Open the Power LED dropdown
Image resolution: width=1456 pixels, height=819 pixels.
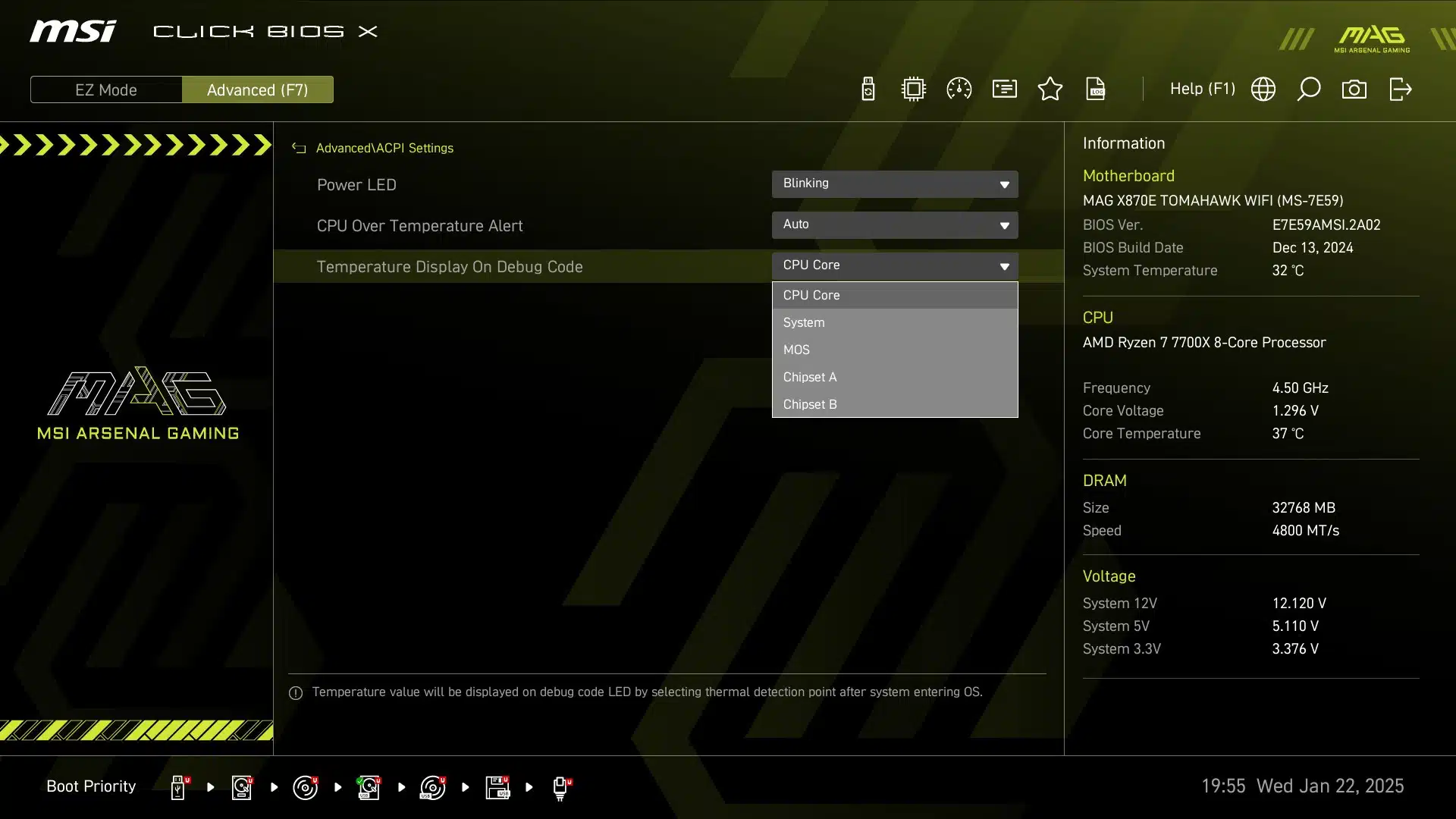tap(895, 184)
